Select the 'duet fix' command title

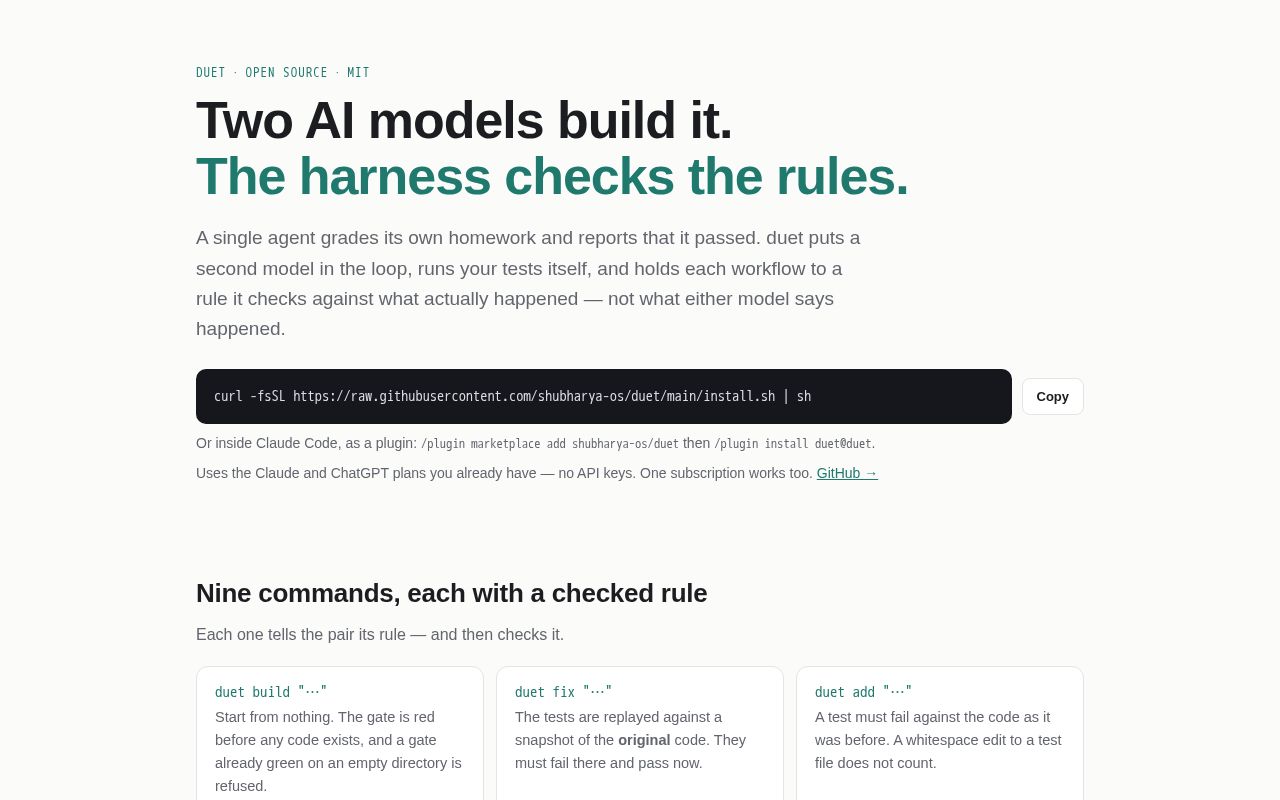[563, 692]
